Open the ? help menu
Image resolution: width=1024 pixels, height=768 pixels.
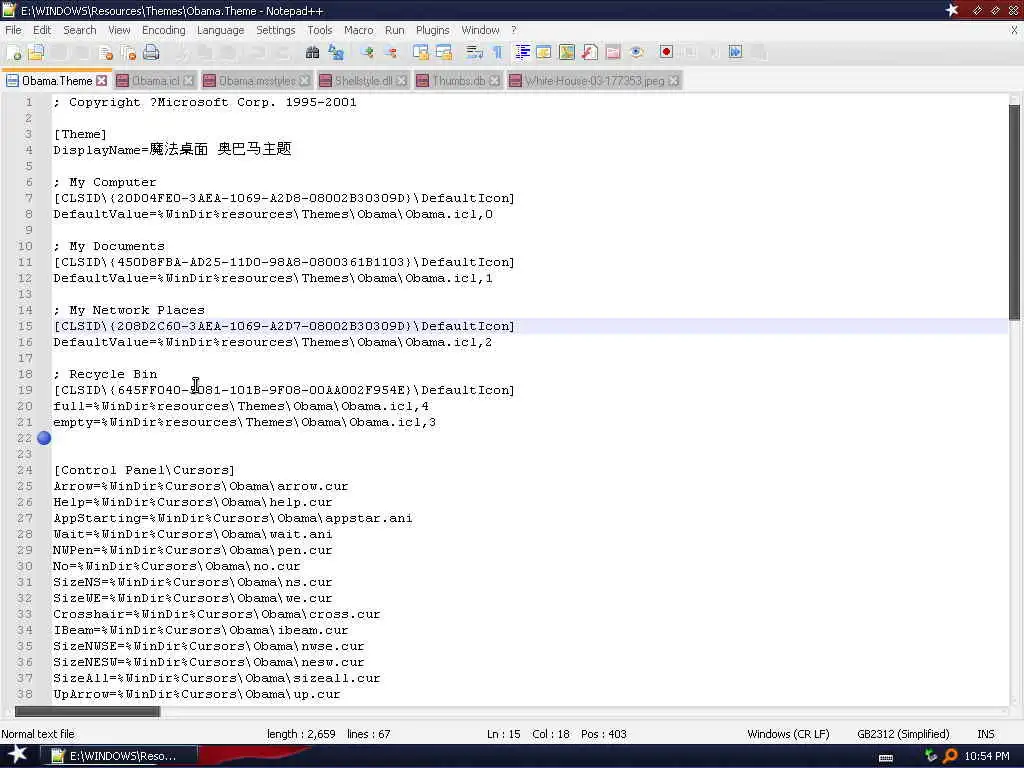[x=514, y=30]
